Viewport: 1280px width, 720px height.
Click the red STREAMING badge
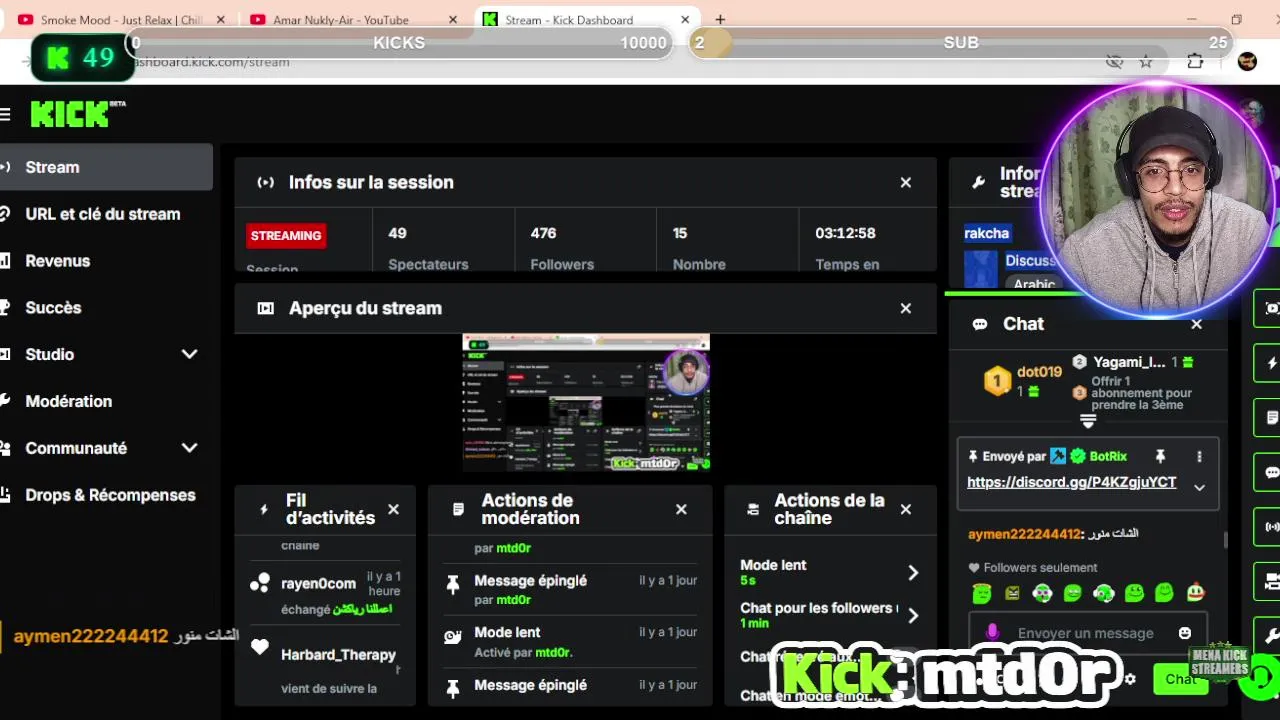click(286, 236)
